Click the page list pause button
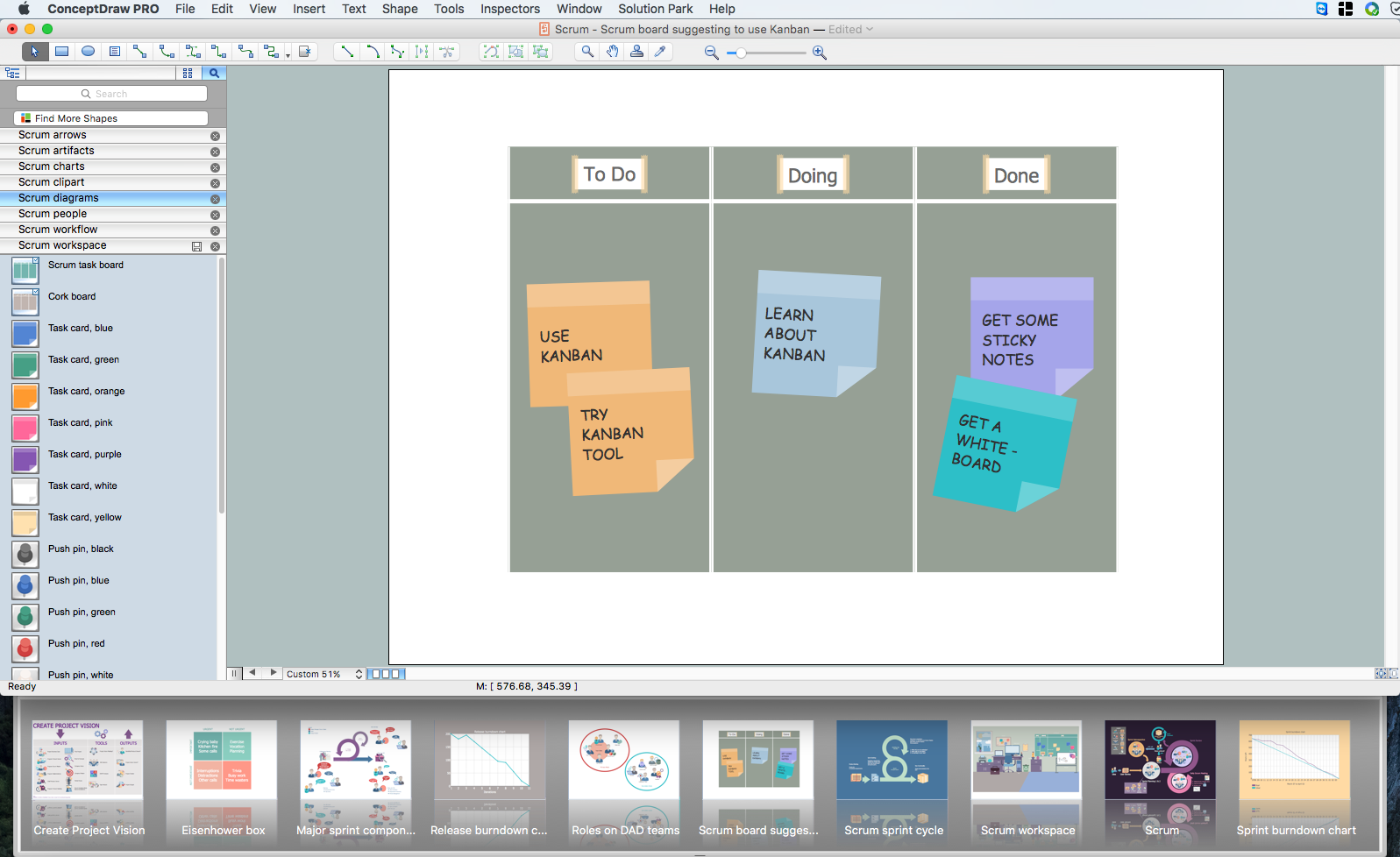This screenshot has width=1400, height=857. (x=234, y=673)
